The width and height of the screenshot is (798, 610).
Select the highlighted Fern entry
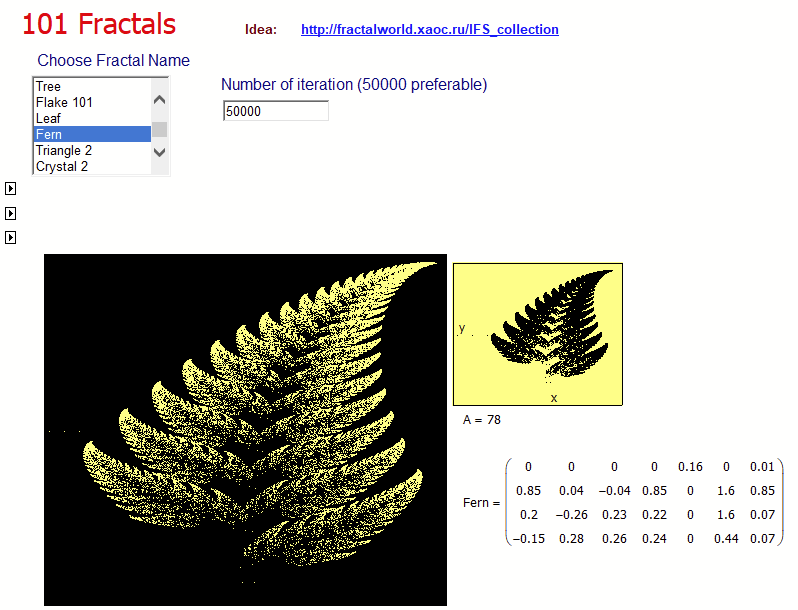[92, 134]
